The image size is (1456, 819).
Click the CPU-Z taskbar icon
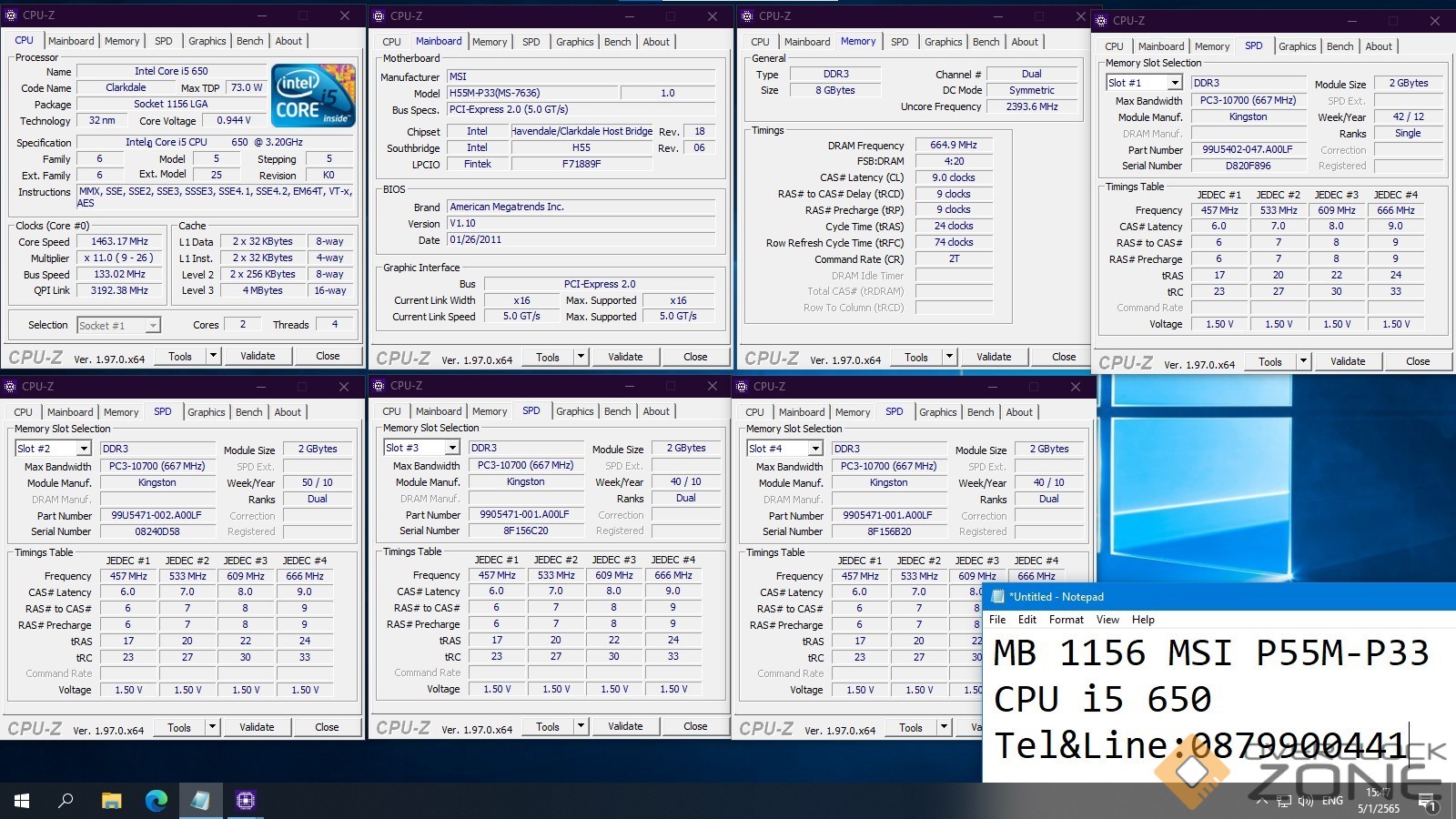click(x=245, y=801)
